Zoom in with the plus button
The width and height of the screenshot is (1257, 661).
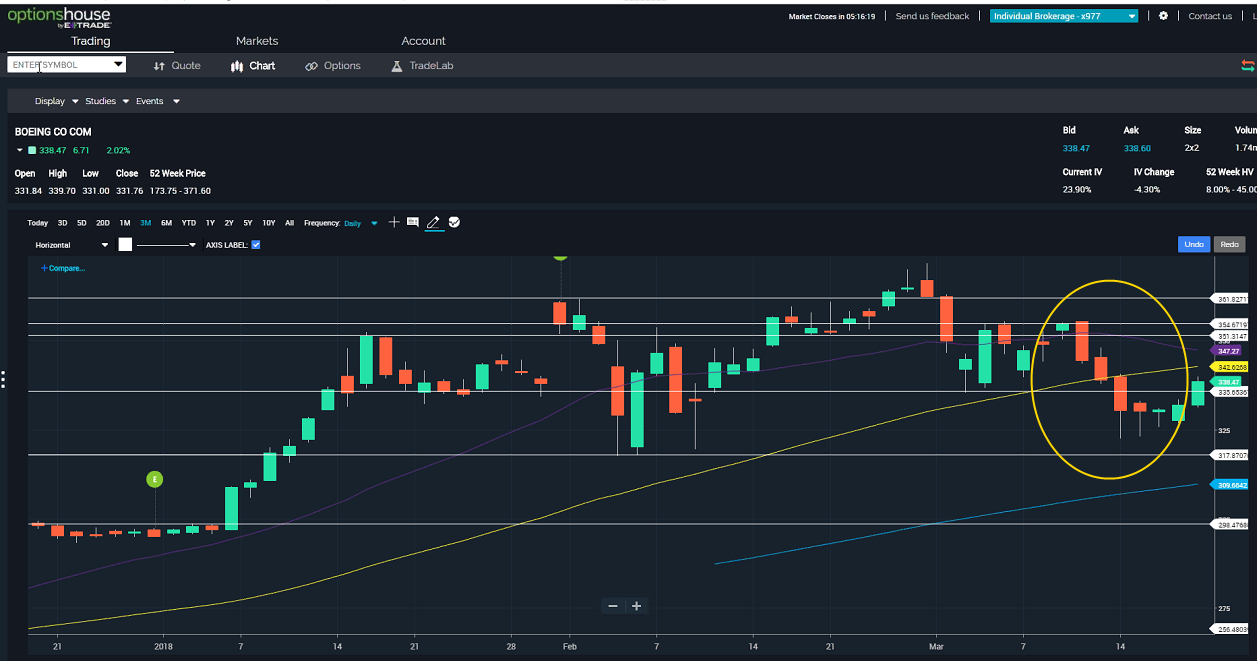(x=636, y=606)
